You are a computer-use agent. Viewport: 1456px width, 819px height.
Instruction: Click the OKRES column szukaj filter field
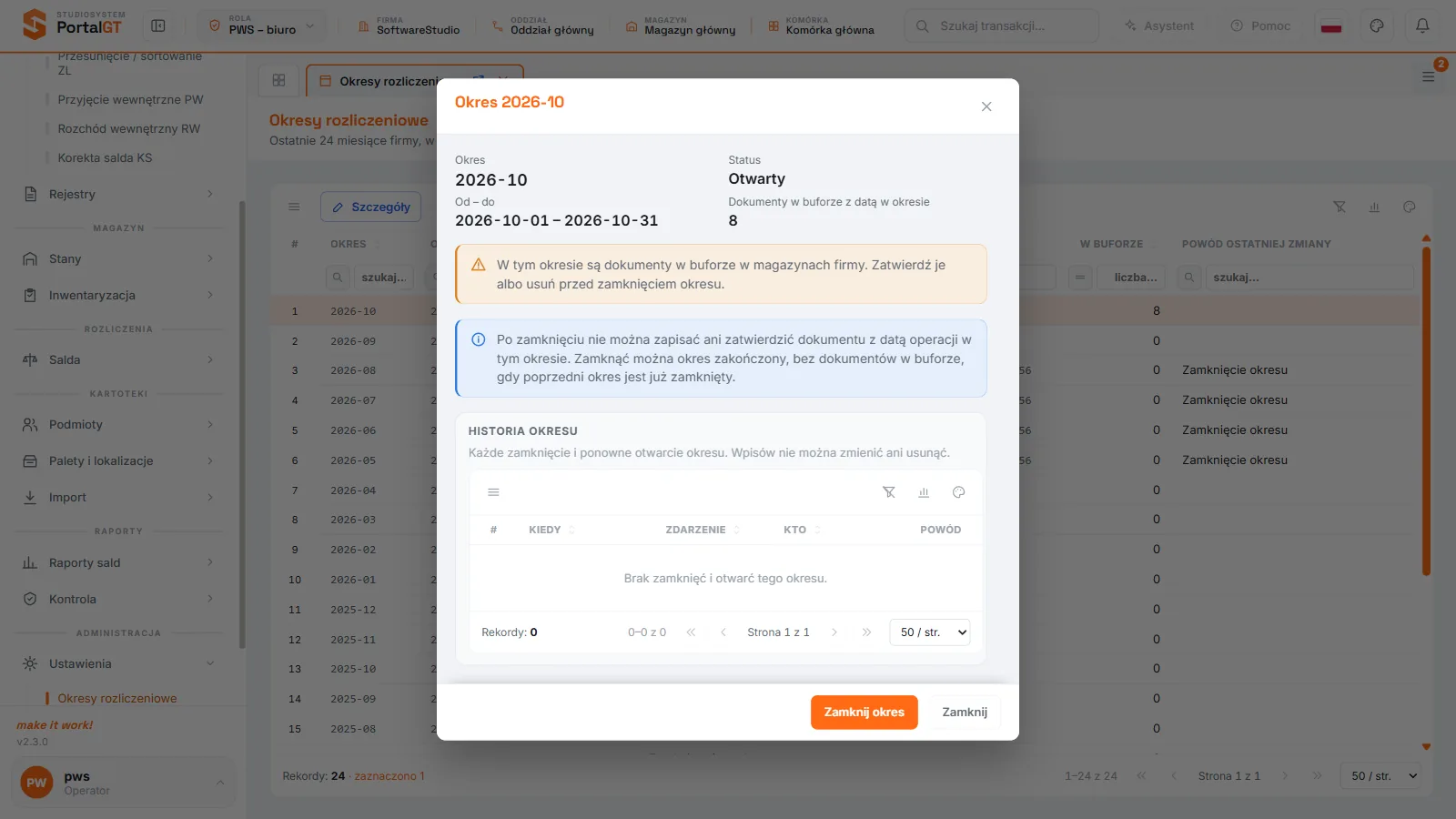(384, 278)
